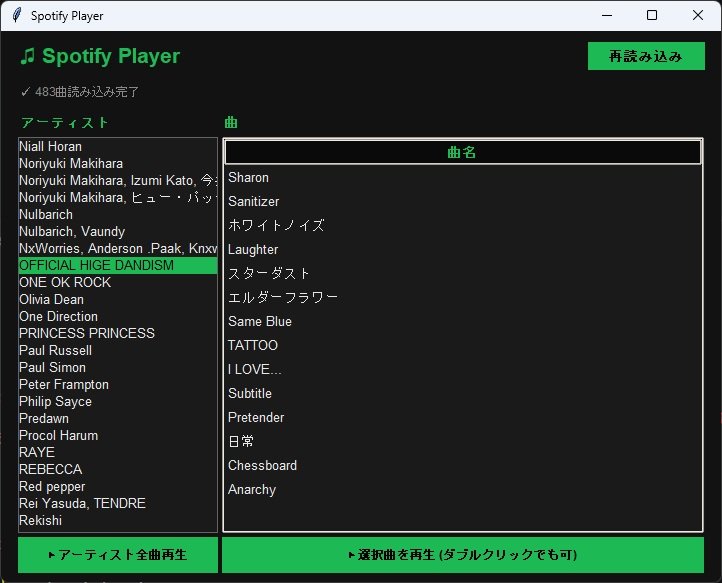
Task: Select artist Niall Horan
Action: [118, 146]
